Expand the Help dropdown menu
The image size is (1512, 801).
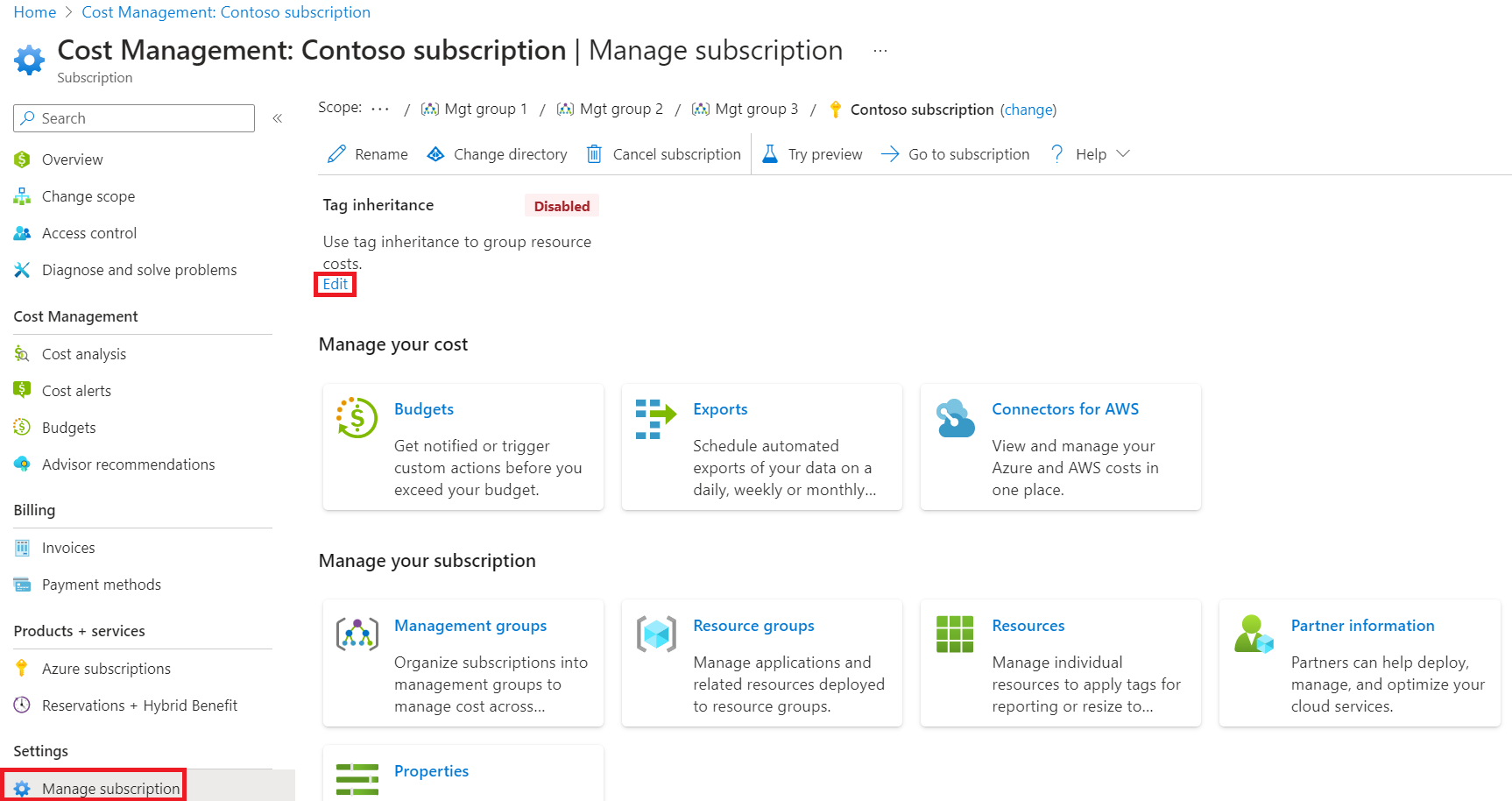(1123, 154)
